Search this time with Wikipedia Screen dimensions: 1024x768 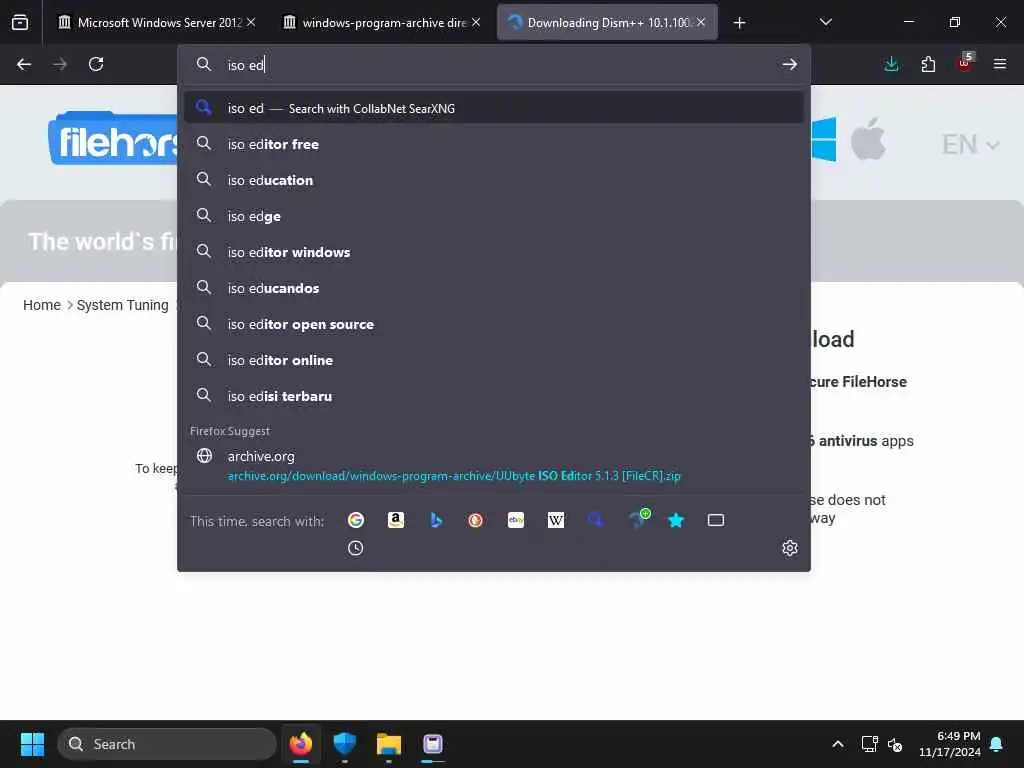click(556, 520)
